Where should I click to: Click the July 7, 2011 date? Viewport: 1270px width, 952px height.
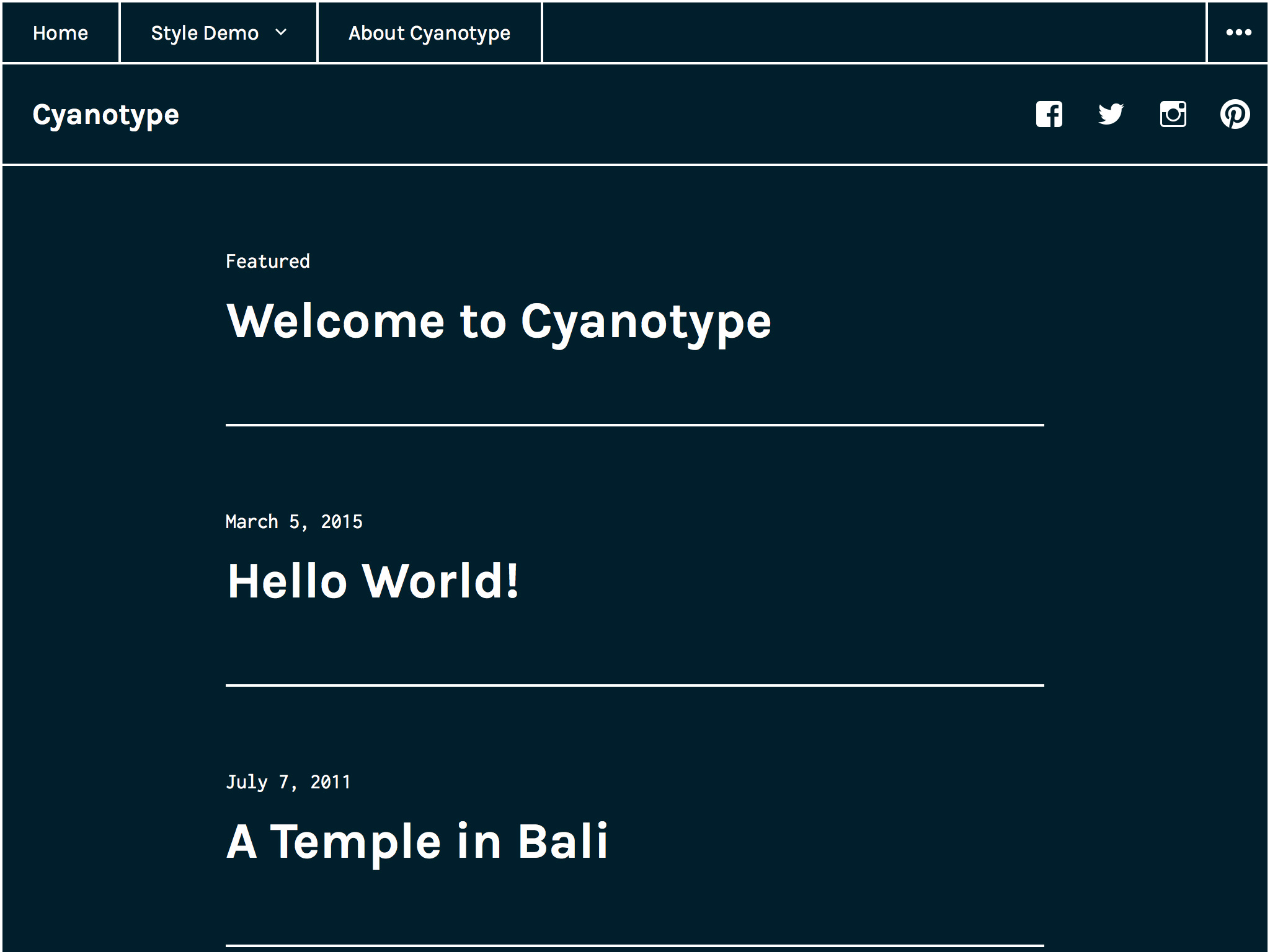click(288, 782)
